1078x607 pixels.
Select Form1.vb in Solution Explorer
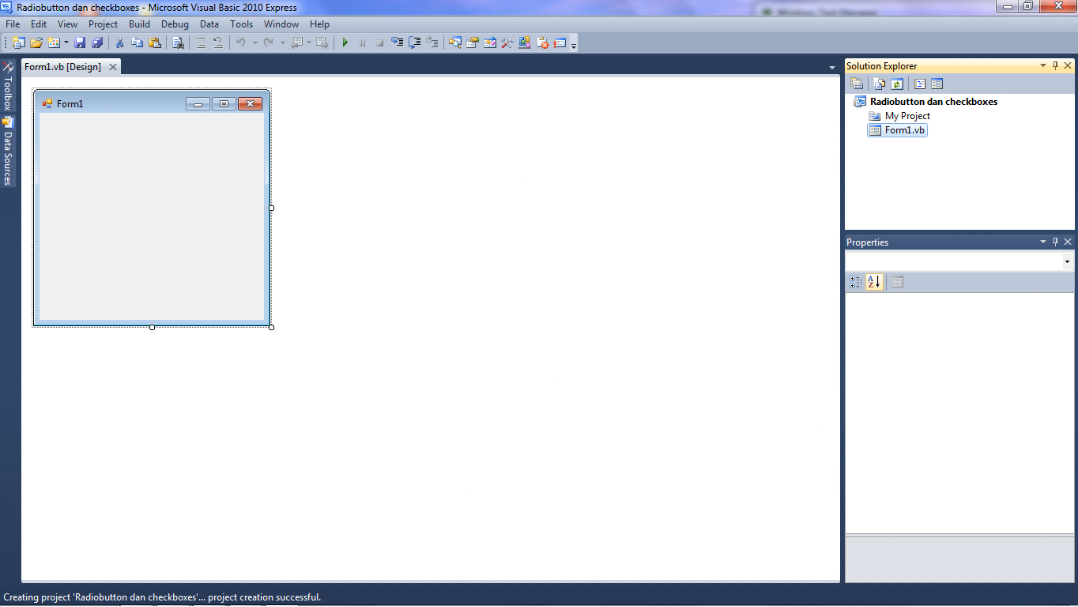905,130
